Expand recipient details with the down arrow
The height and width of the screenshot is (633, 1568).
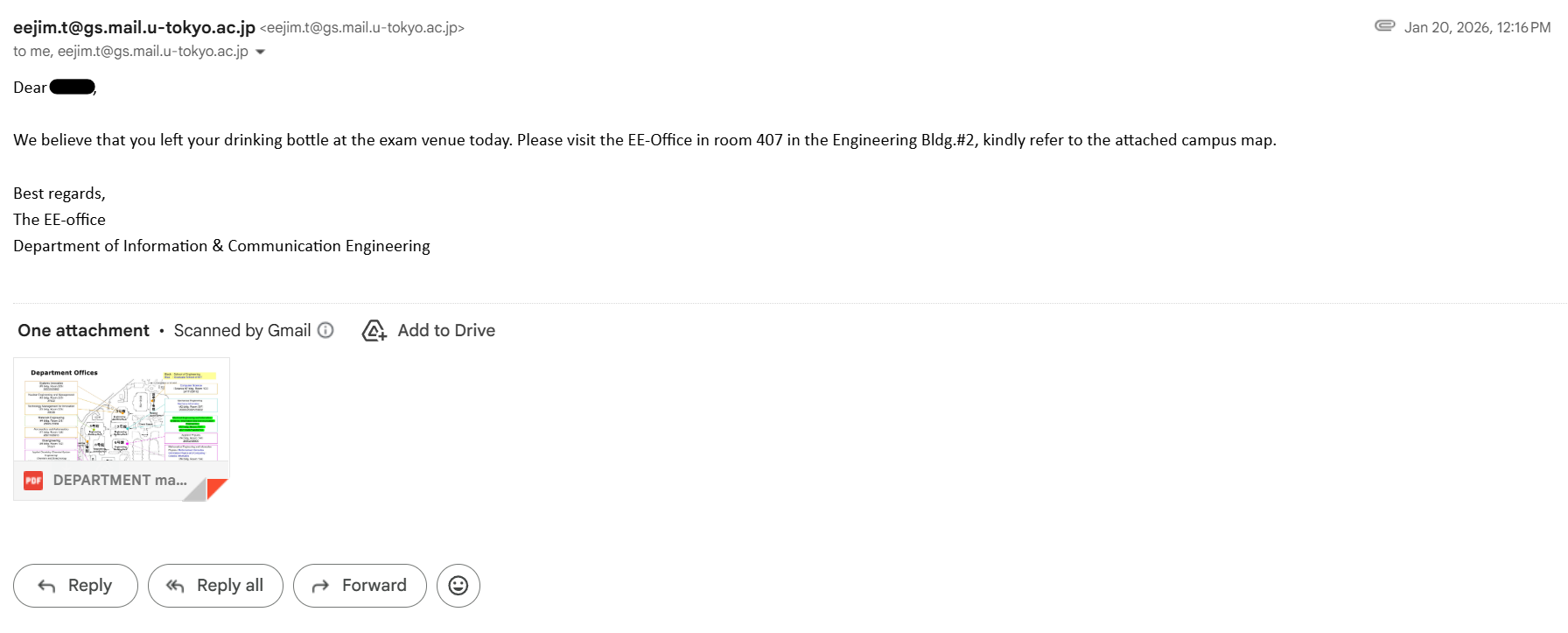[x=260, y=52]
